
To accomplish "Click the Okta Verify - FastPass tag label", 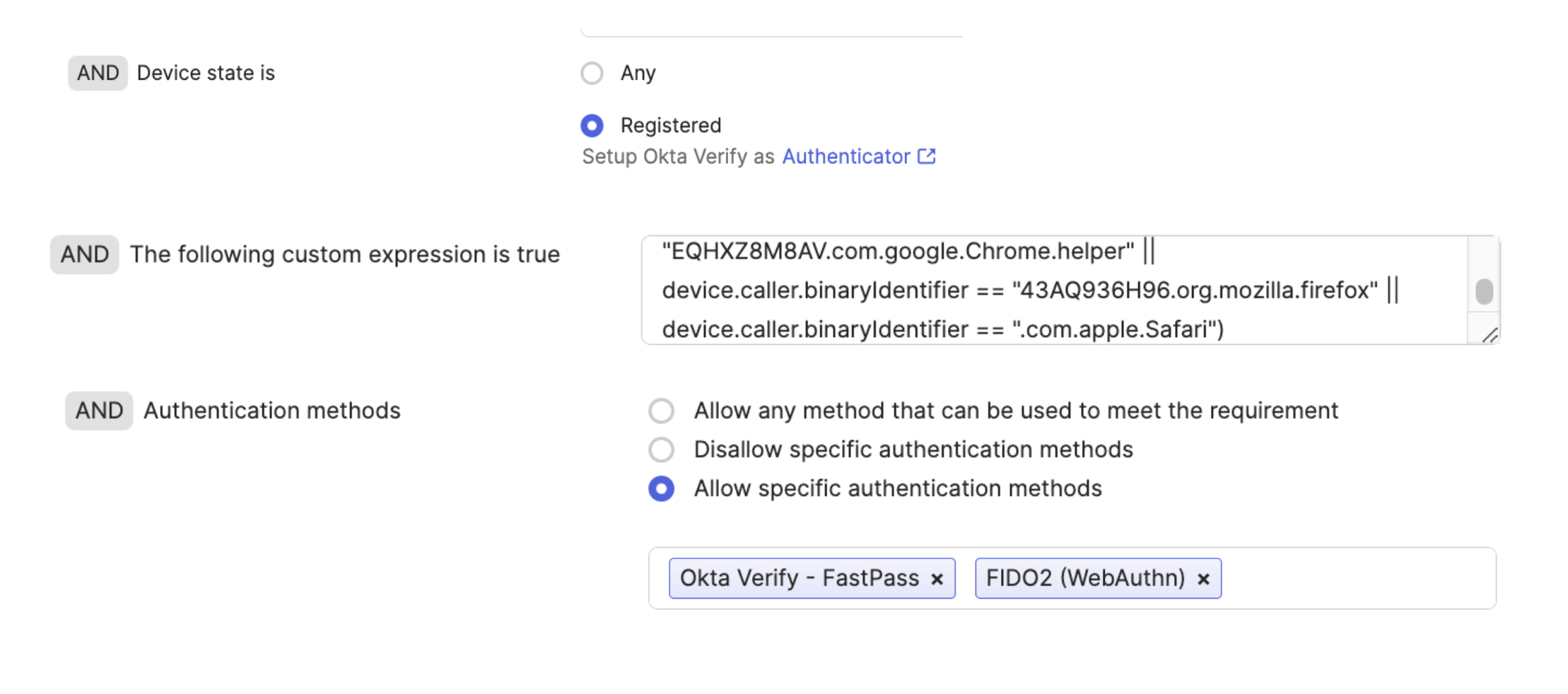I will click(x=799, y=578).
